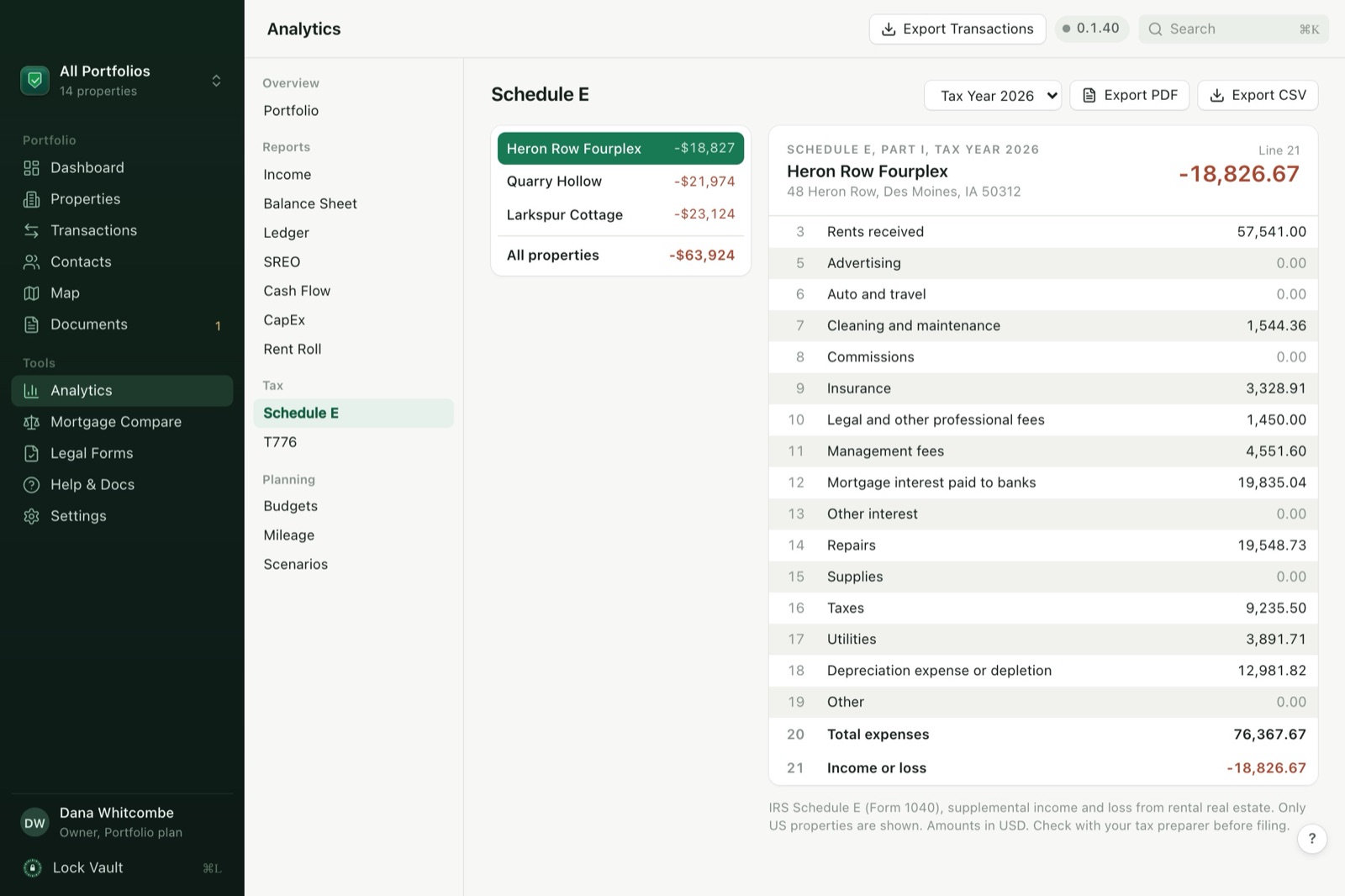The width and height of the screenshot is (1345, 896).
Task: Open the Scenarios planning page
Action: click(x=353, y=565)
